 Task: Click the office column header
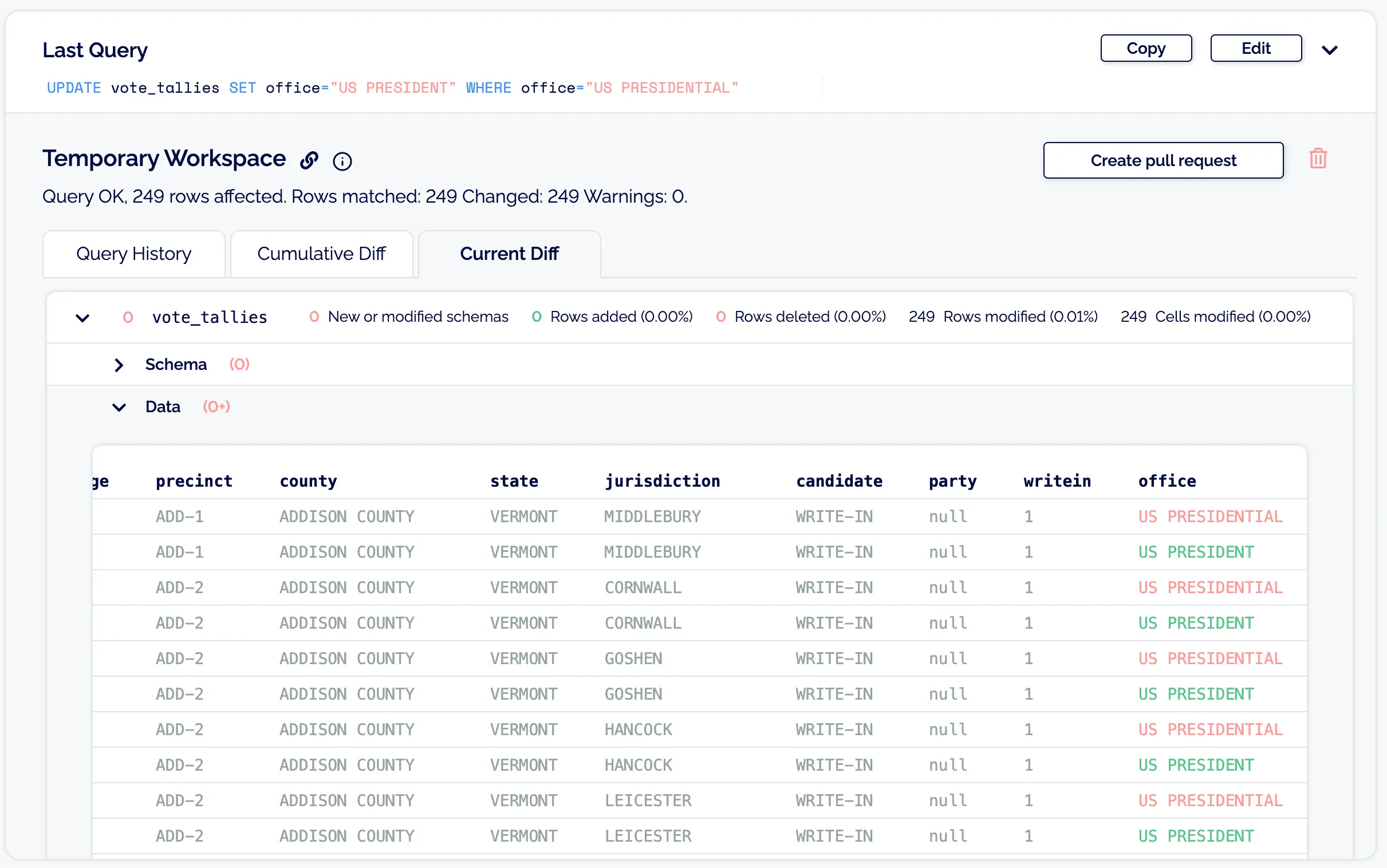1167,481
